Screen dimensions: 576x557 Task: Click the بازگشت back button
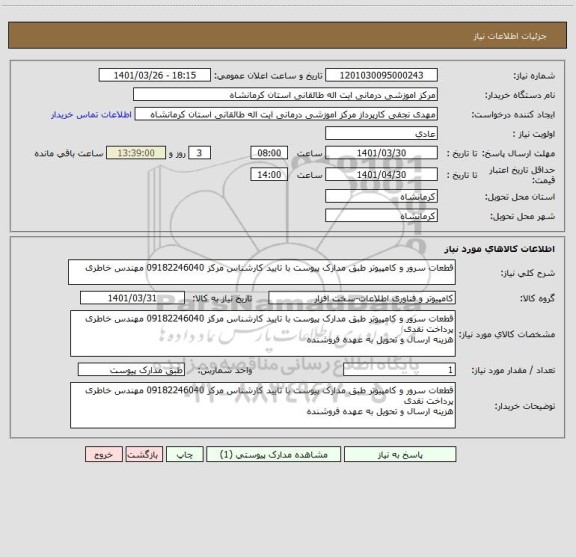144,454
